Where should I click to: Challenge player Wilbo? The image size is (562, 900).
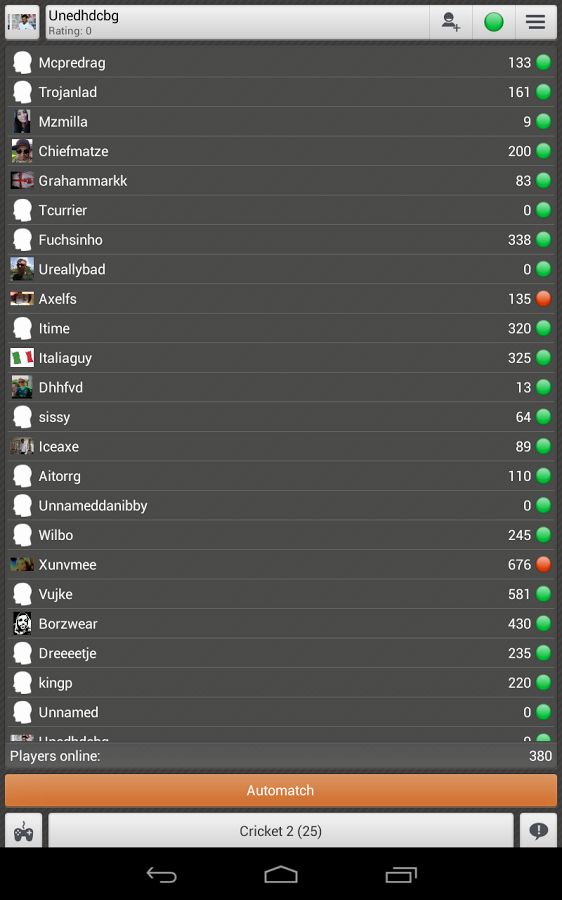(x=281, y=535)
